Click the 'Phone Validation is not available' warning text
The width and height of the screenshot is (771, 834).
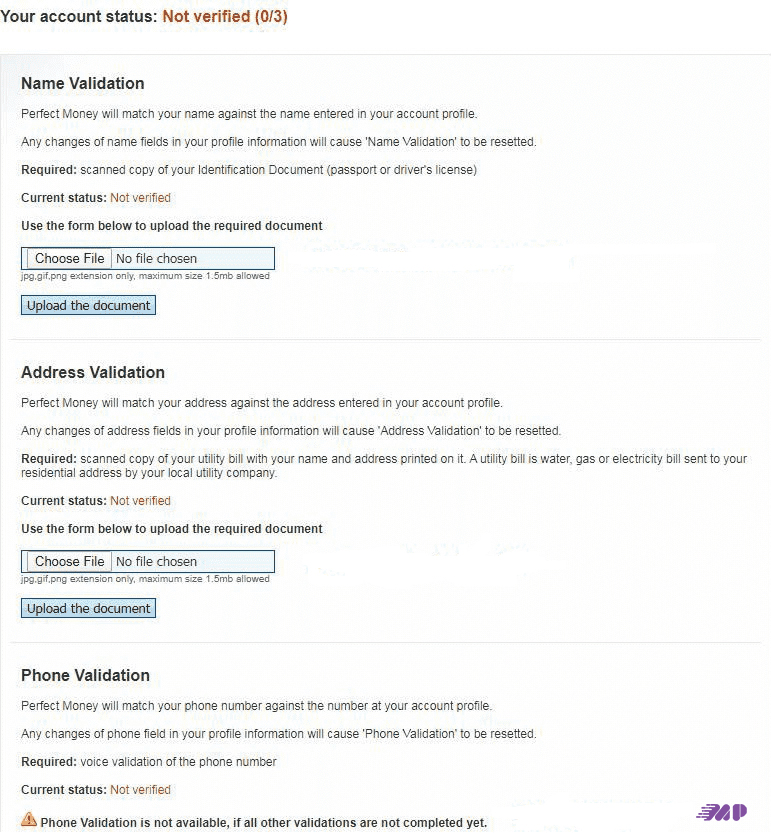coord(263,823)
